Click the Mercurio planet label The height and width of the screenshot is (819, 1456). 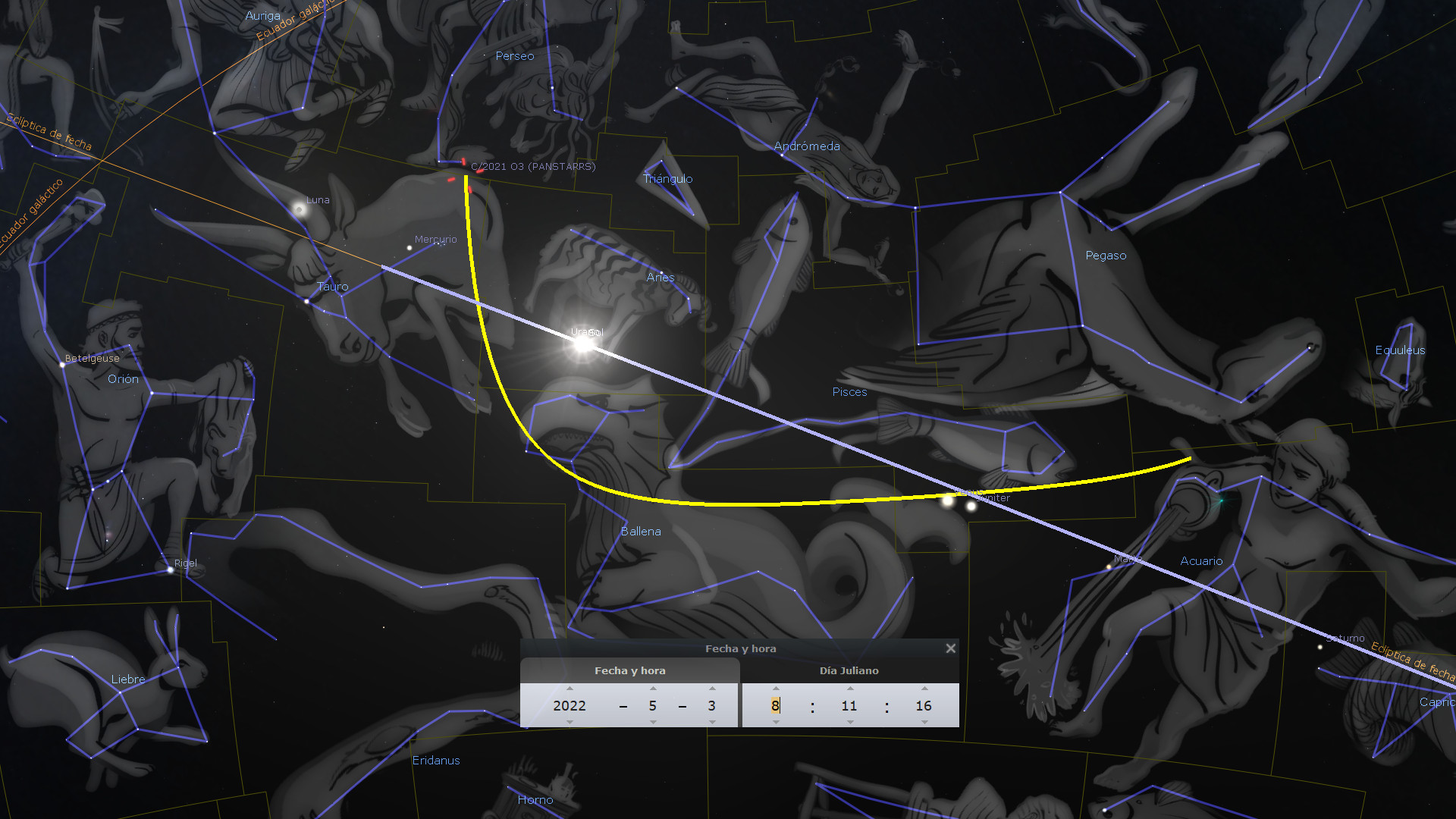click(436, 240)
